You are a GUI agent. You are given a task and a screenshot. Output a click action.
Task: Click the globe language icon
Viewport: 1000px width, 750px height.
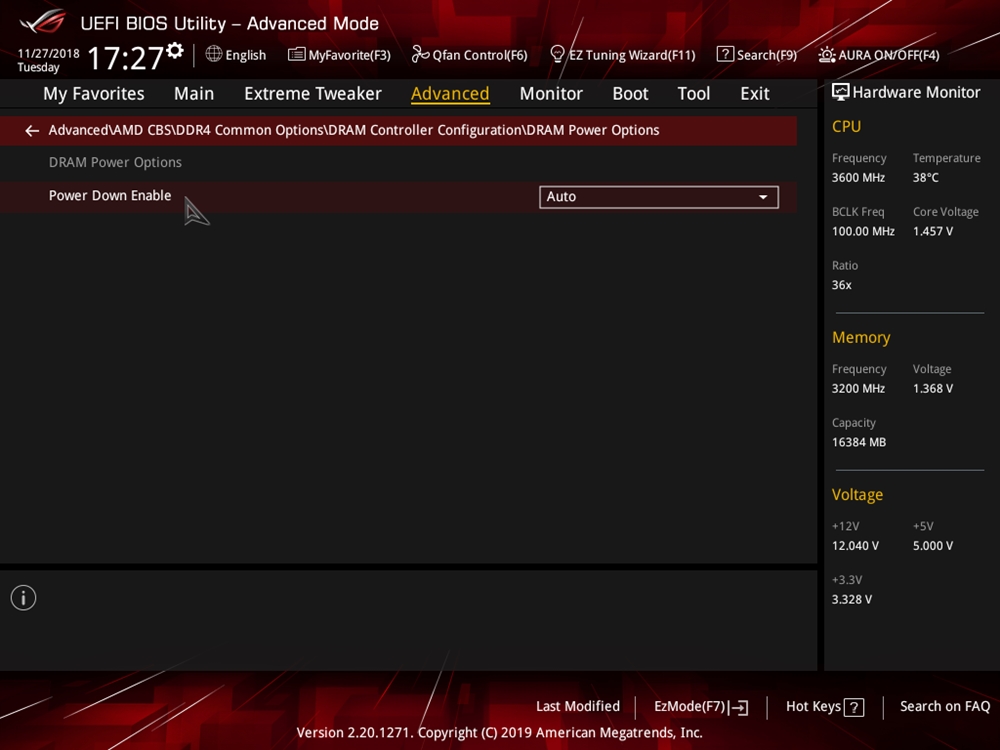[x=214, y=54]
